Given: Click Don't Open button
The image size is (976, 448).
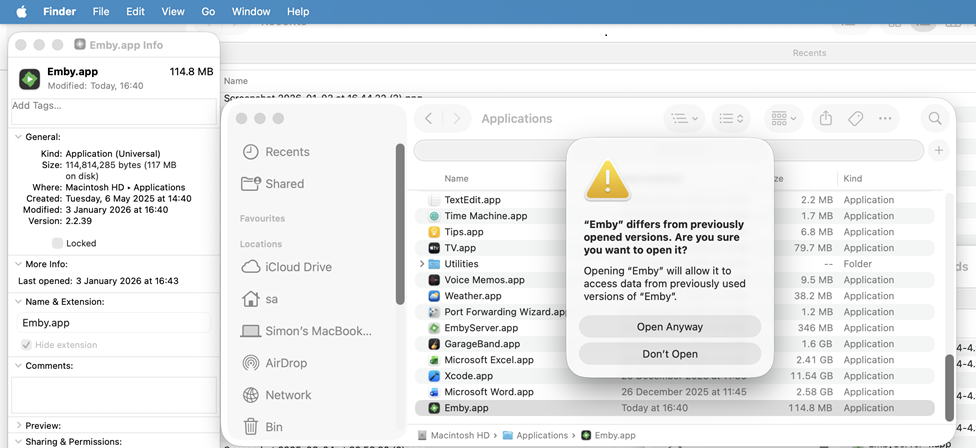Looking at the screenshot, I should pos(670,354).
